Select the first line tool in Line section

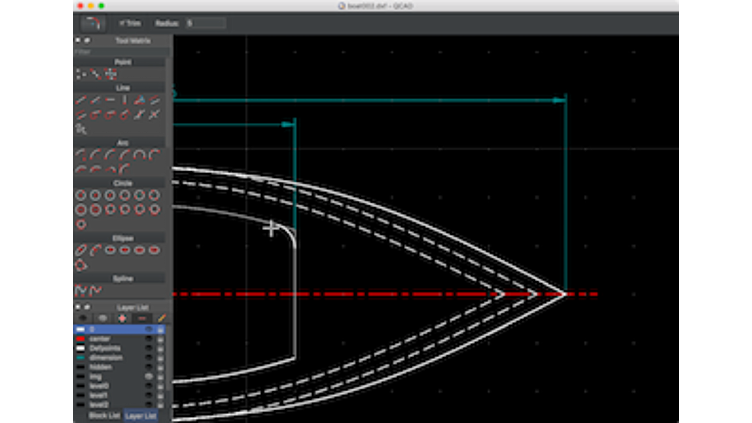[x=81, y=100]
